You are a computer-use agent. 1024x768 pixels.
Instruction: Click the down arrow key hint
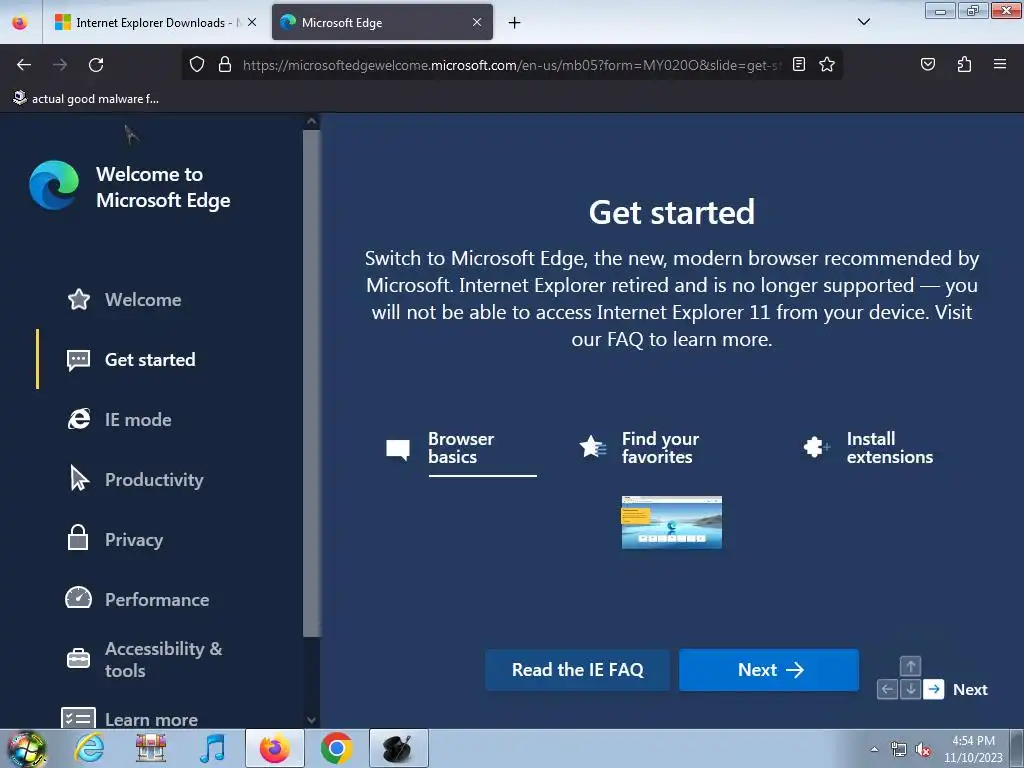[x=910, y=689]
